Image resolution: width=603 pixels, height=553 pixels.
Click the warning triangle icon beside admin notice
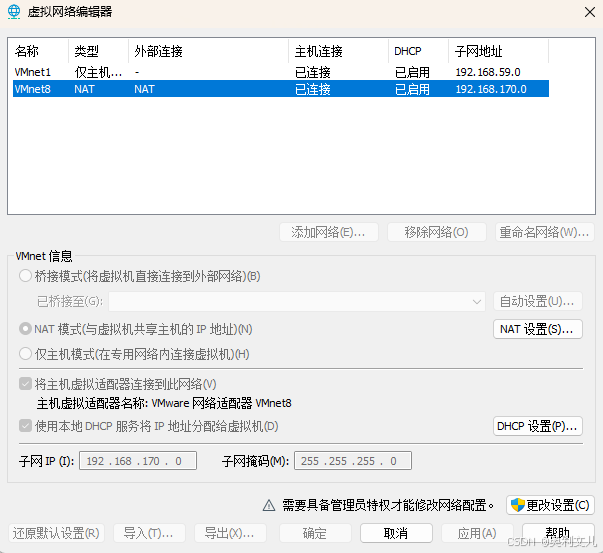click(269, 505)
